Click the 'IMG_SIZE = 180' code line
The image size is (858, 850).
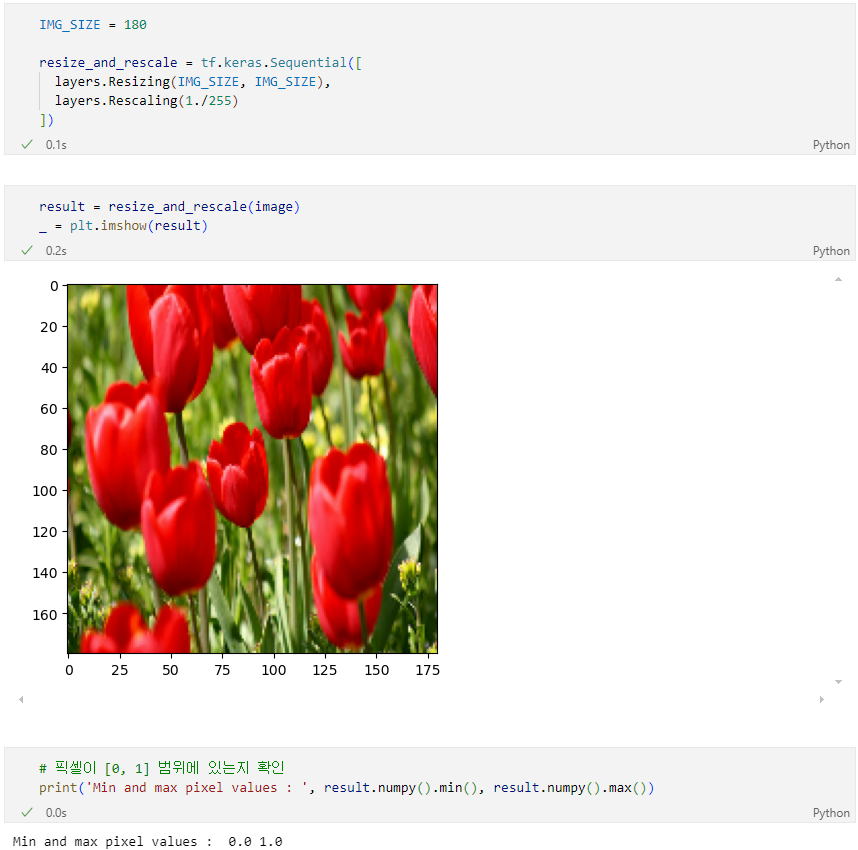(x=92, y=25)
